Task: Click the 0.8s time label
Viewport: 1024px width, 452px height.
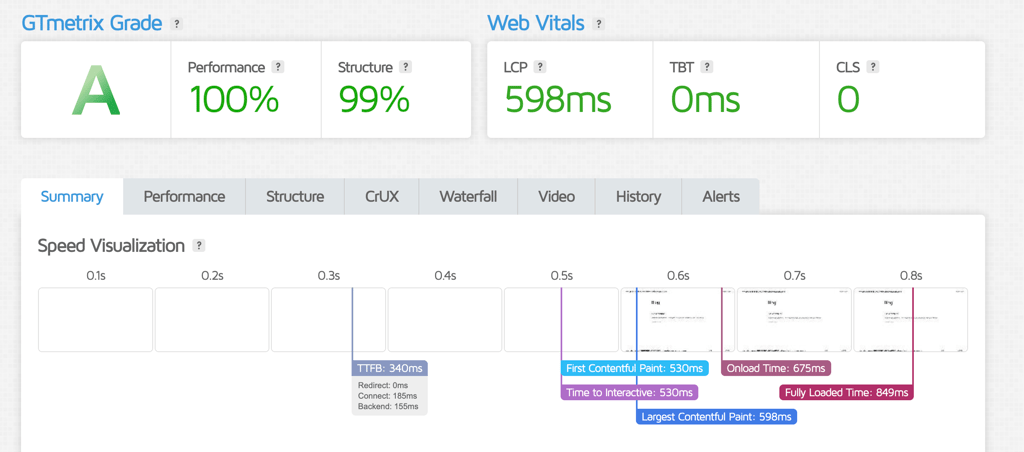Action: coord(910,276)
